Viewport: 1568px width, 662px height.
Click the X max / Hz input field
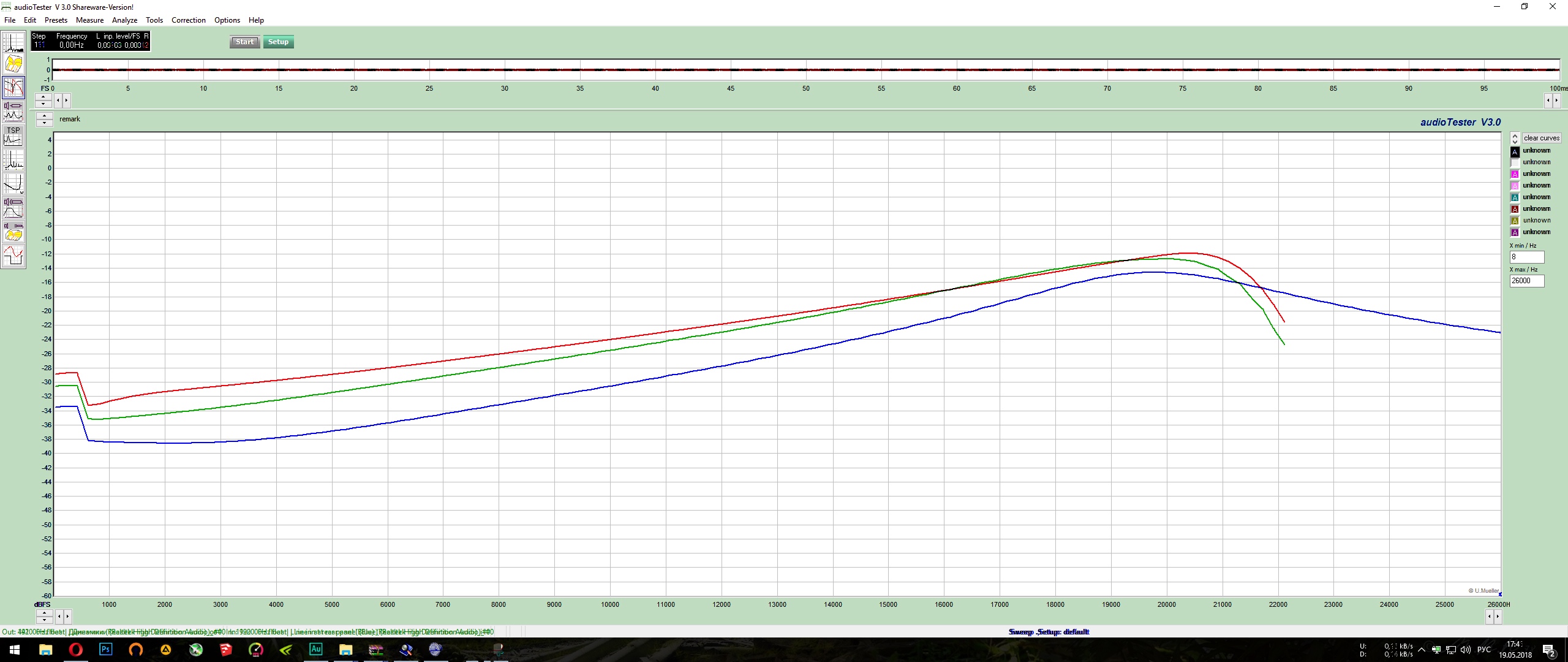(1526, 281)
